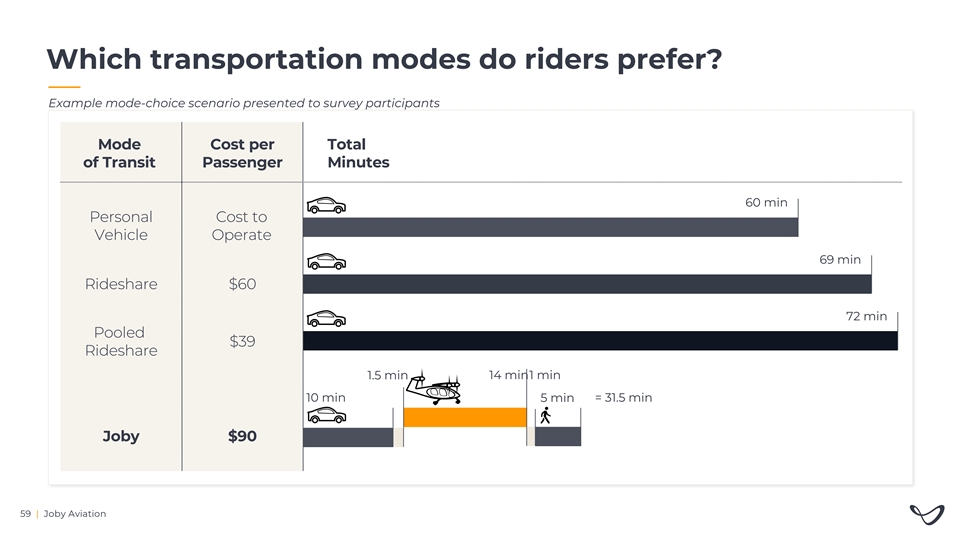Select the gray 10 min drive segment

(x=348, y=437)
